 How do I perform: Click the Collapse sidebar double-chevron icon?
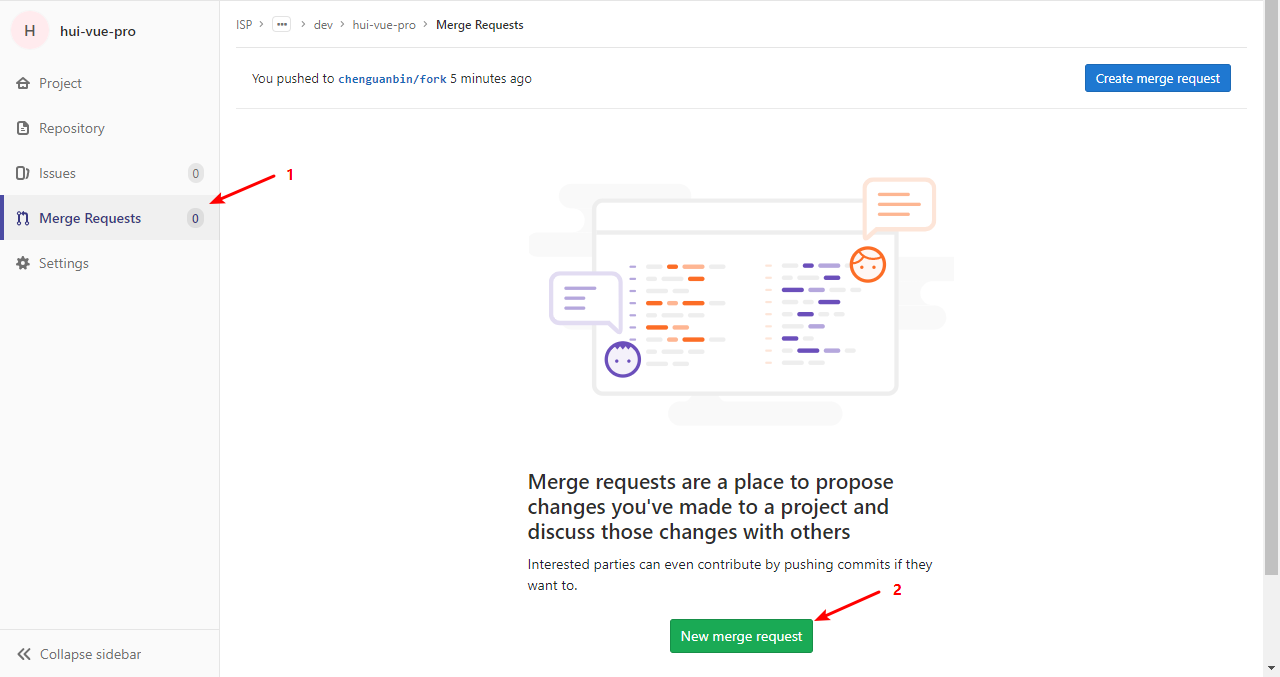point(24,655)
